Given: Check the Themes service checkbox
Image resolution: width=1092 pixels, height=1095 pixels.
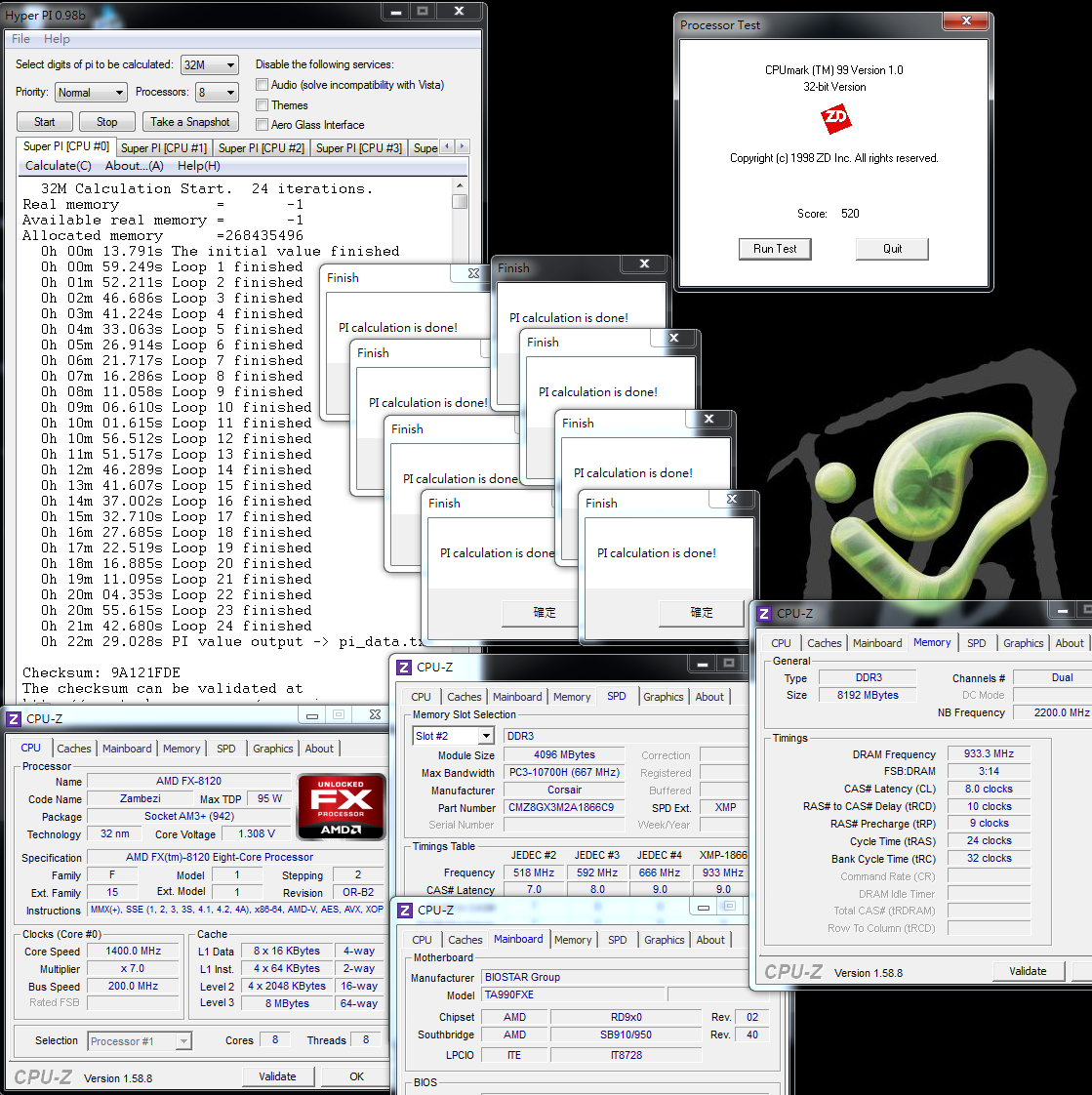Looking at the screenshot, I should [262, 104].
